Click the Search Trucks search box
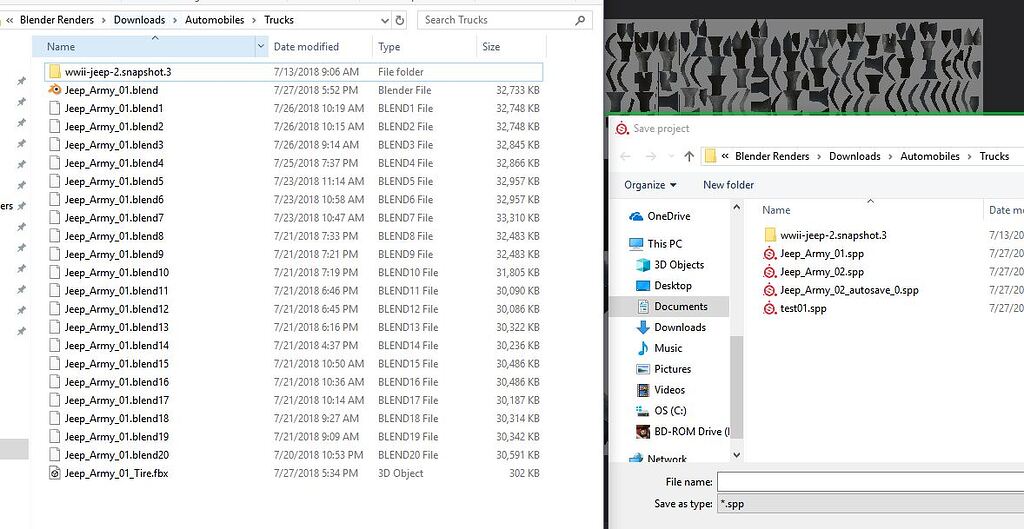 point(505,20)
